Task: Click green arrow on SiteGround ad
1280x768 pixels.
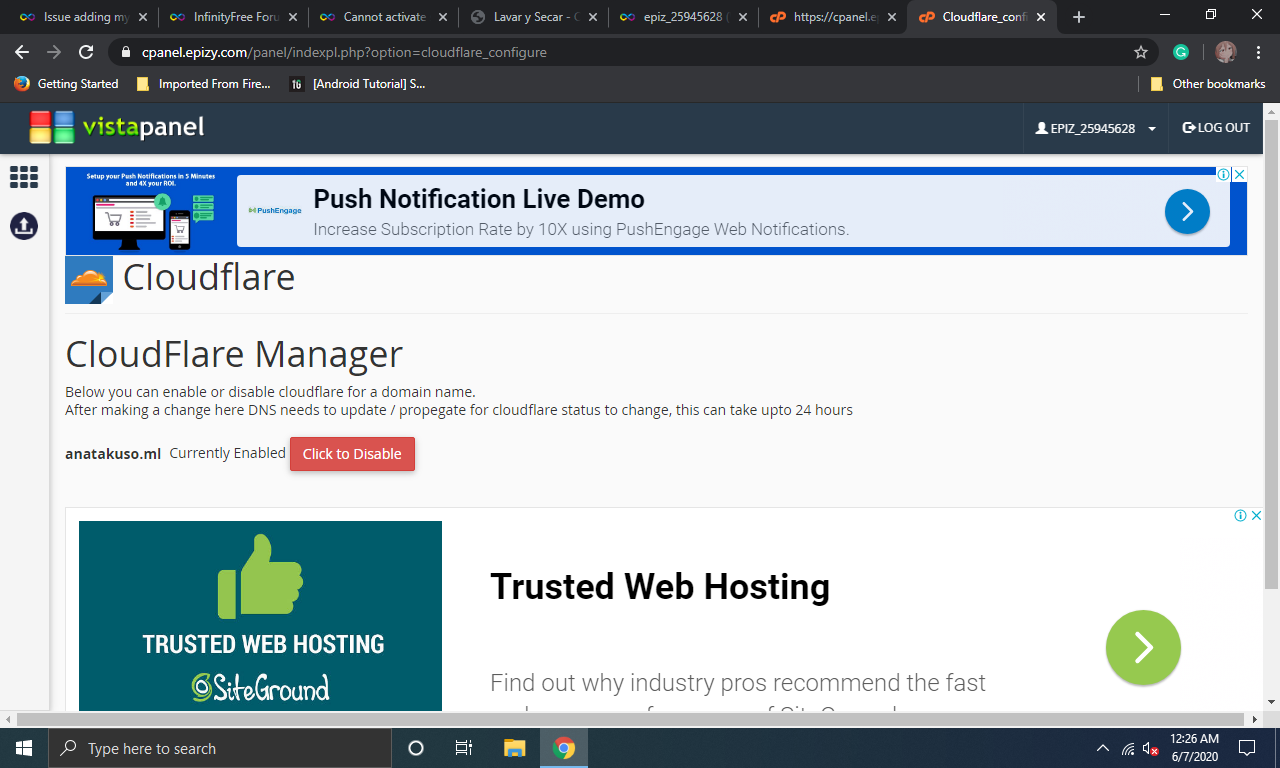Action: click(1143, 647)
